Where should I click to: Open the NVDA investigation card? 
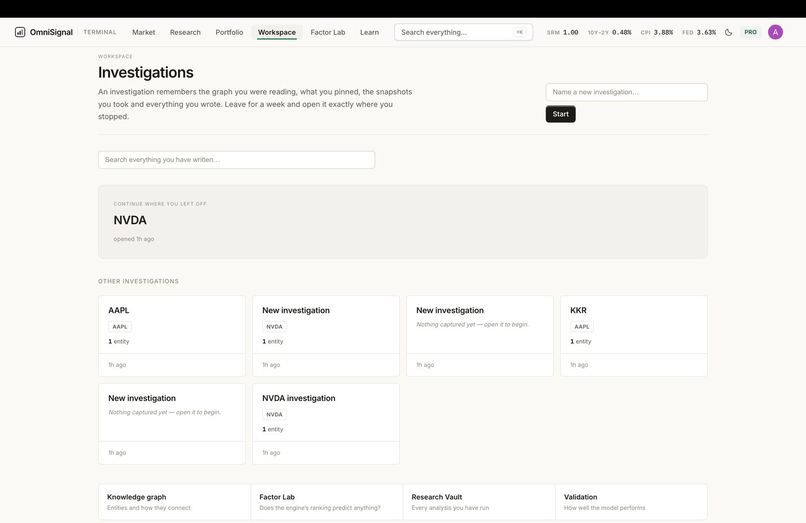click(x=326, y=424)
